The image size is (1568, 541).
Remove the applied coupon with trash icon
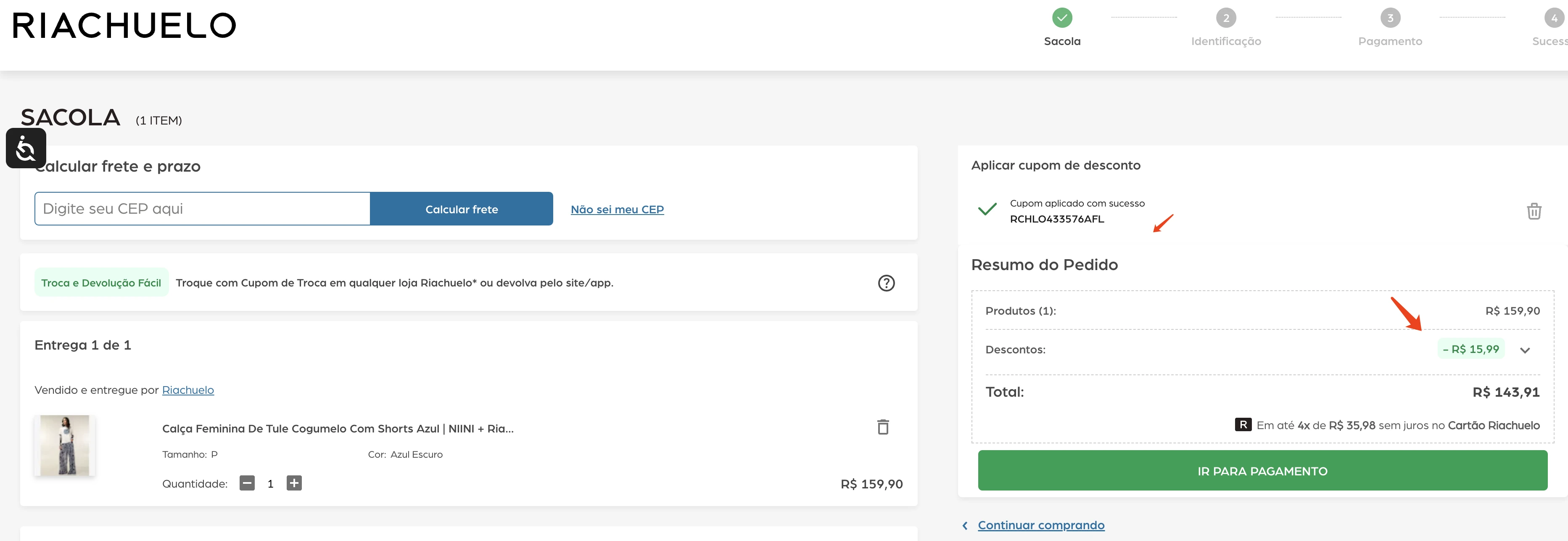1534,212
